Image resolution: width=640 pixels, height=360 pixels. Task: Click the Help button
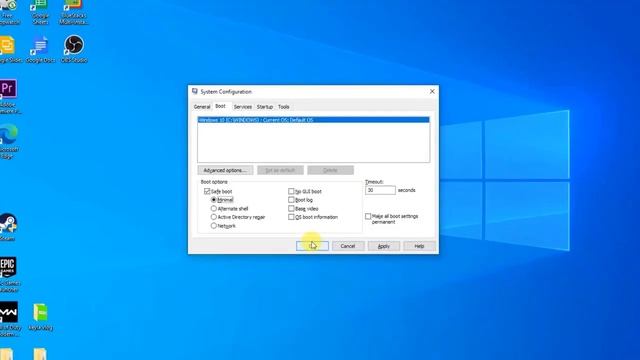pos(419,246)
